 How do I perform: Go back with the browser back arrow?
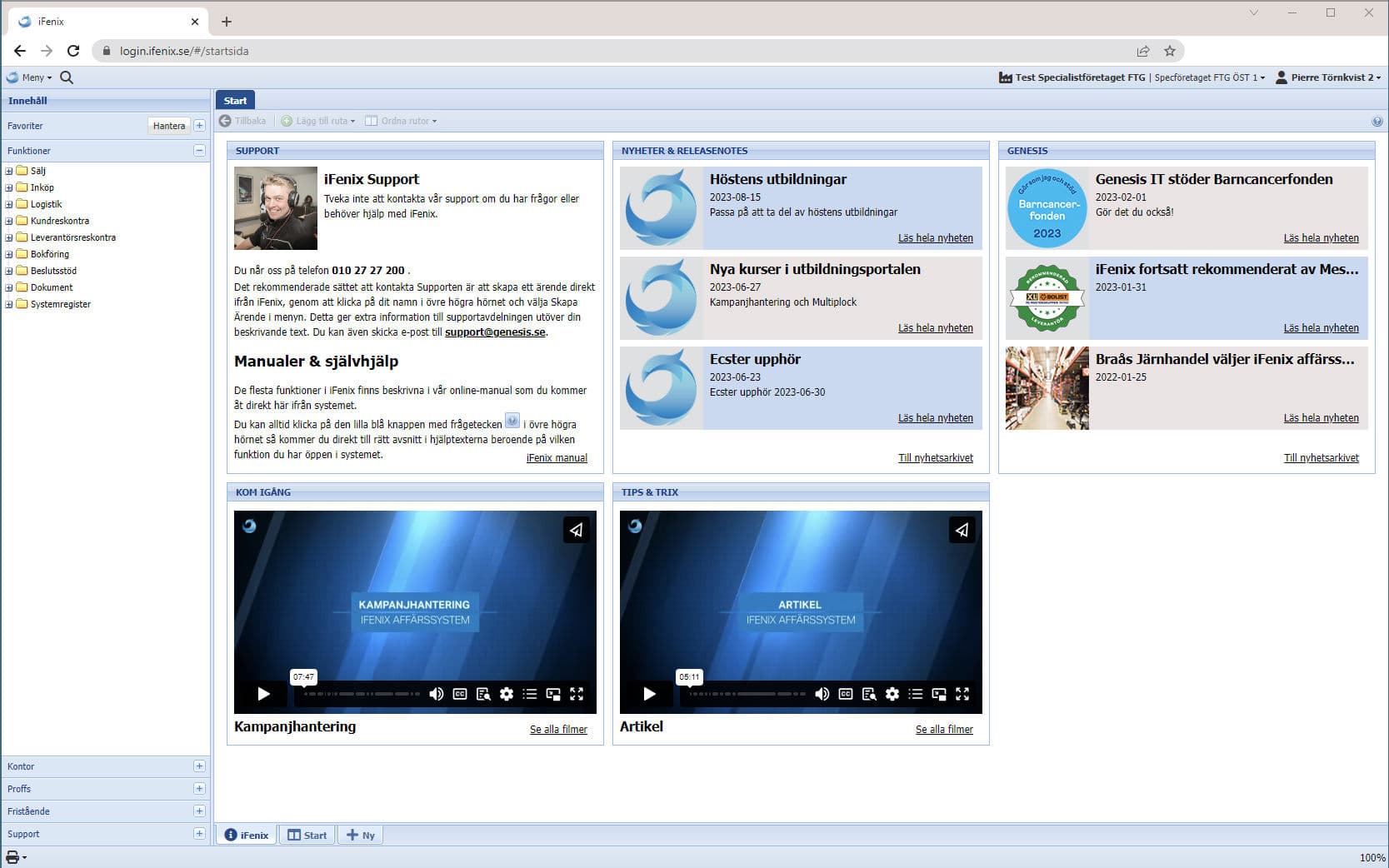pos(20,51)
